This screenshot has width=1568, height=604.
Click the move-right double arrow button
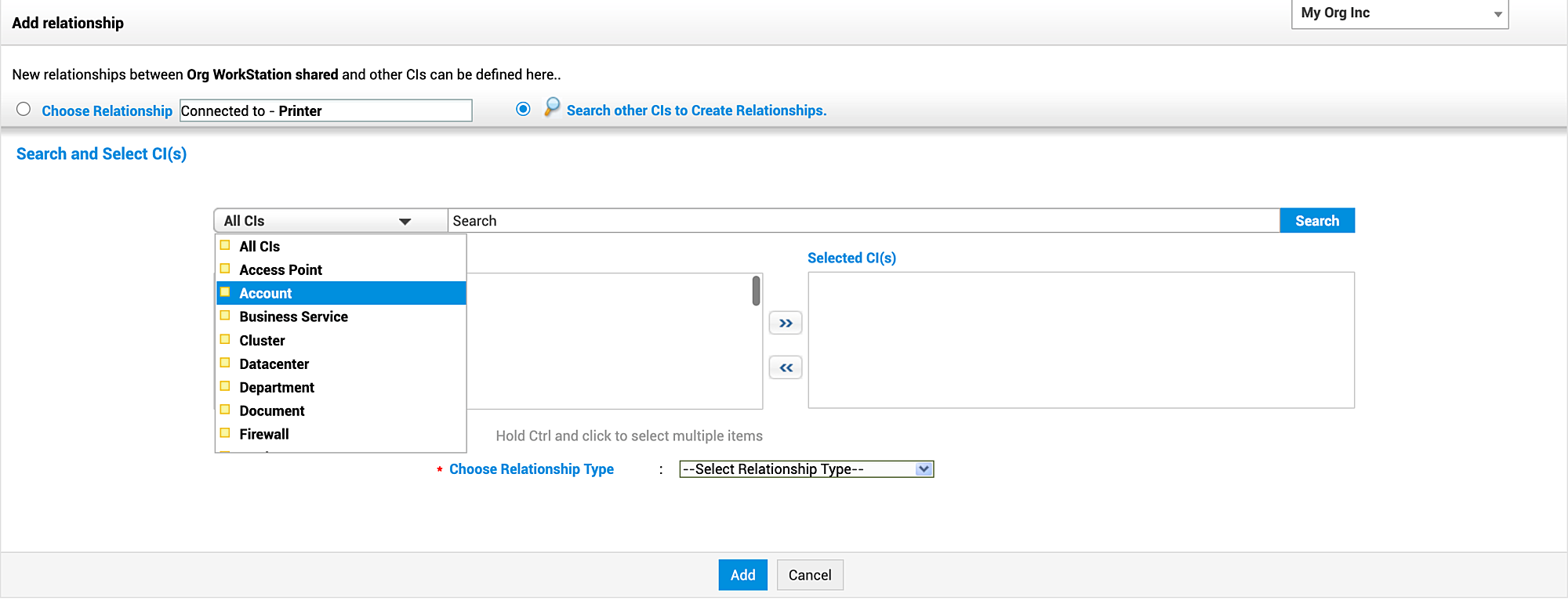[x=786, y=323]
